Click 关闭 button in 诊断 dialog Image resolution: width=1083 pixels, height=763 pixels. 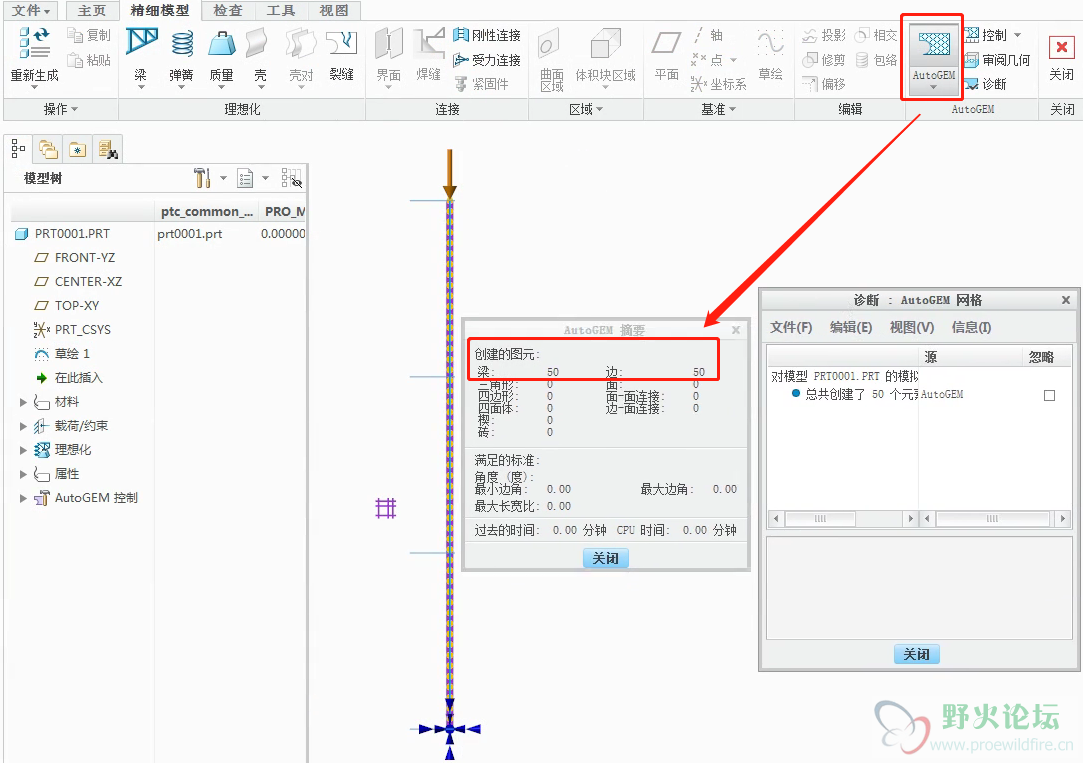[916, 654]
